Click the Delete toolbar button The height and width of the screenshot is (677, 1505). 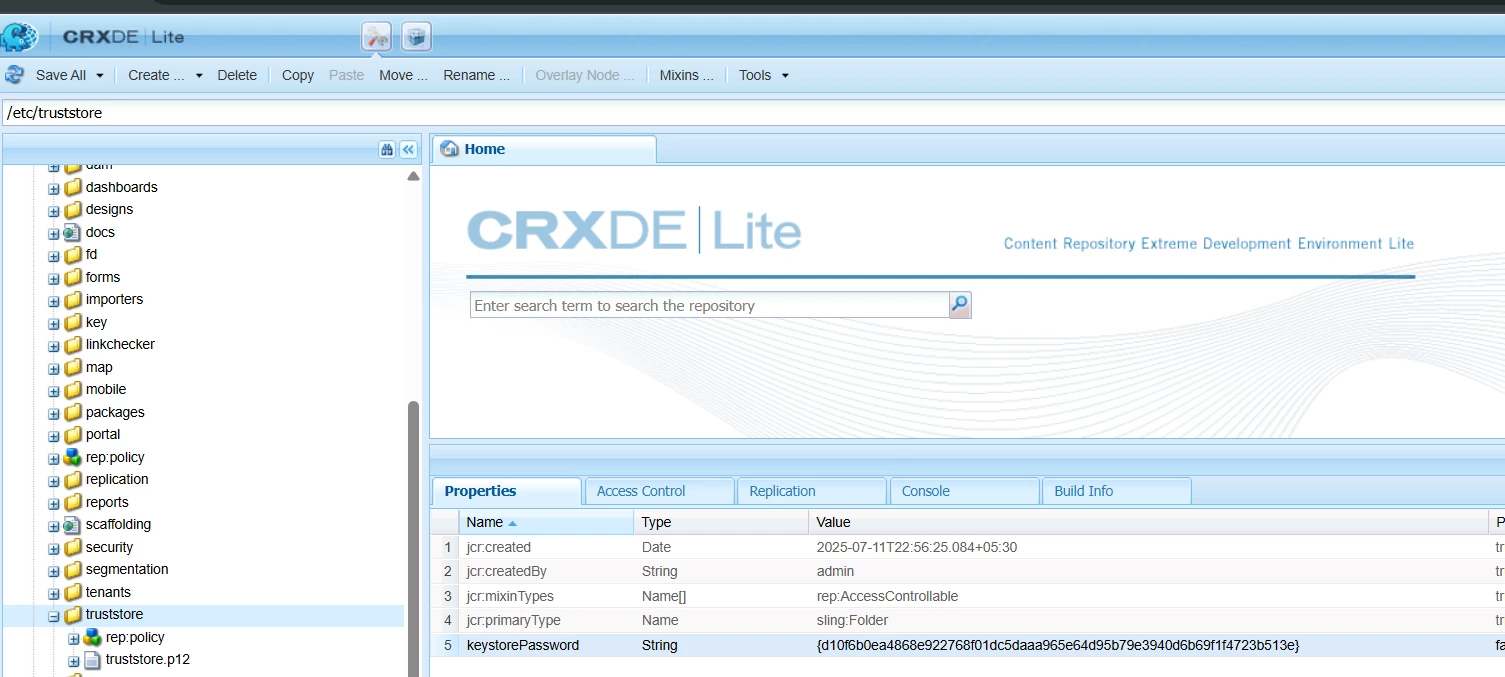click(237, 75)
